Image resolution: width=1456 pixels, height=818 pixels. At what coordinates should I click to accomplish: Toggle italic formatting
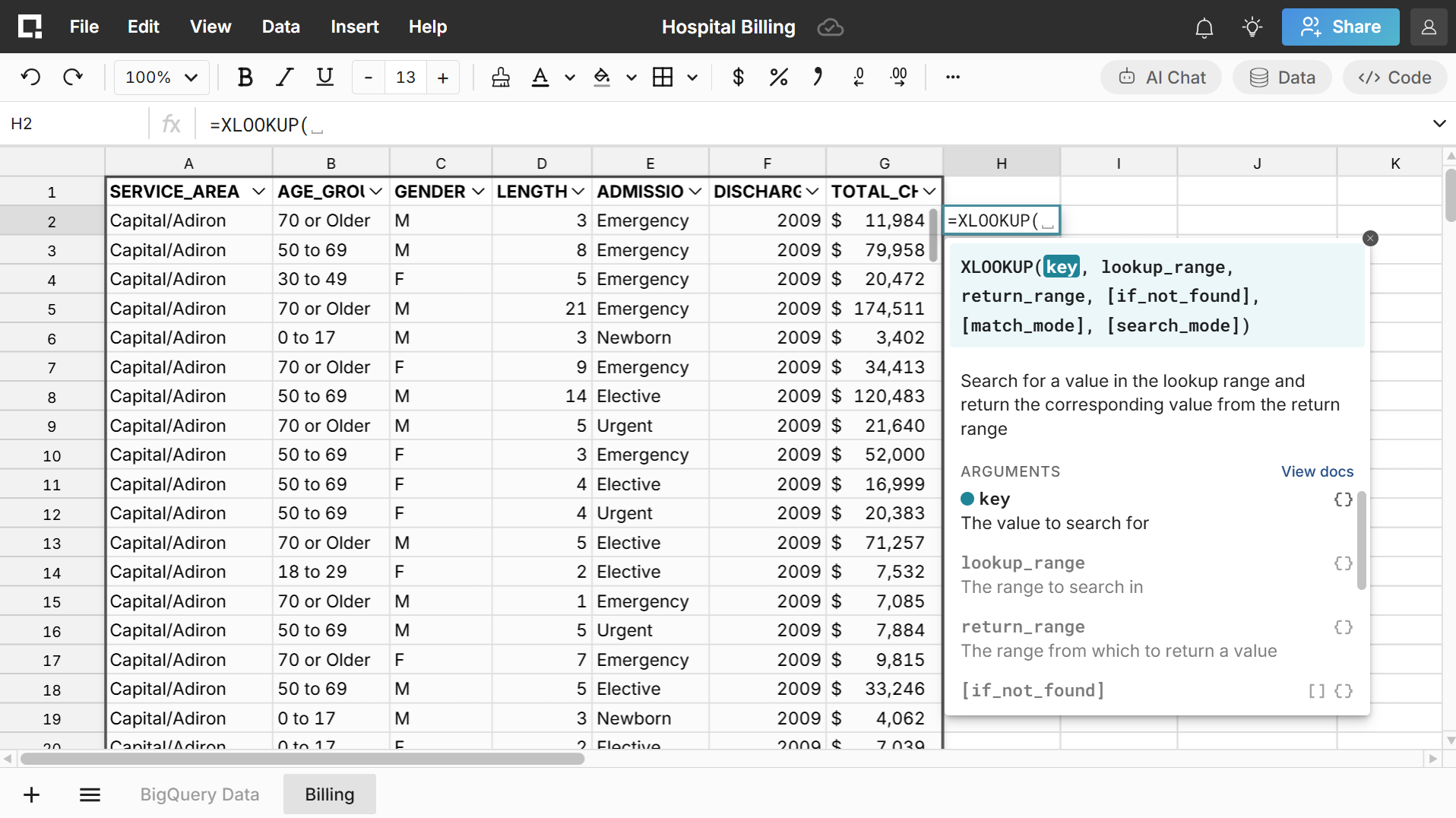[285, 78]
